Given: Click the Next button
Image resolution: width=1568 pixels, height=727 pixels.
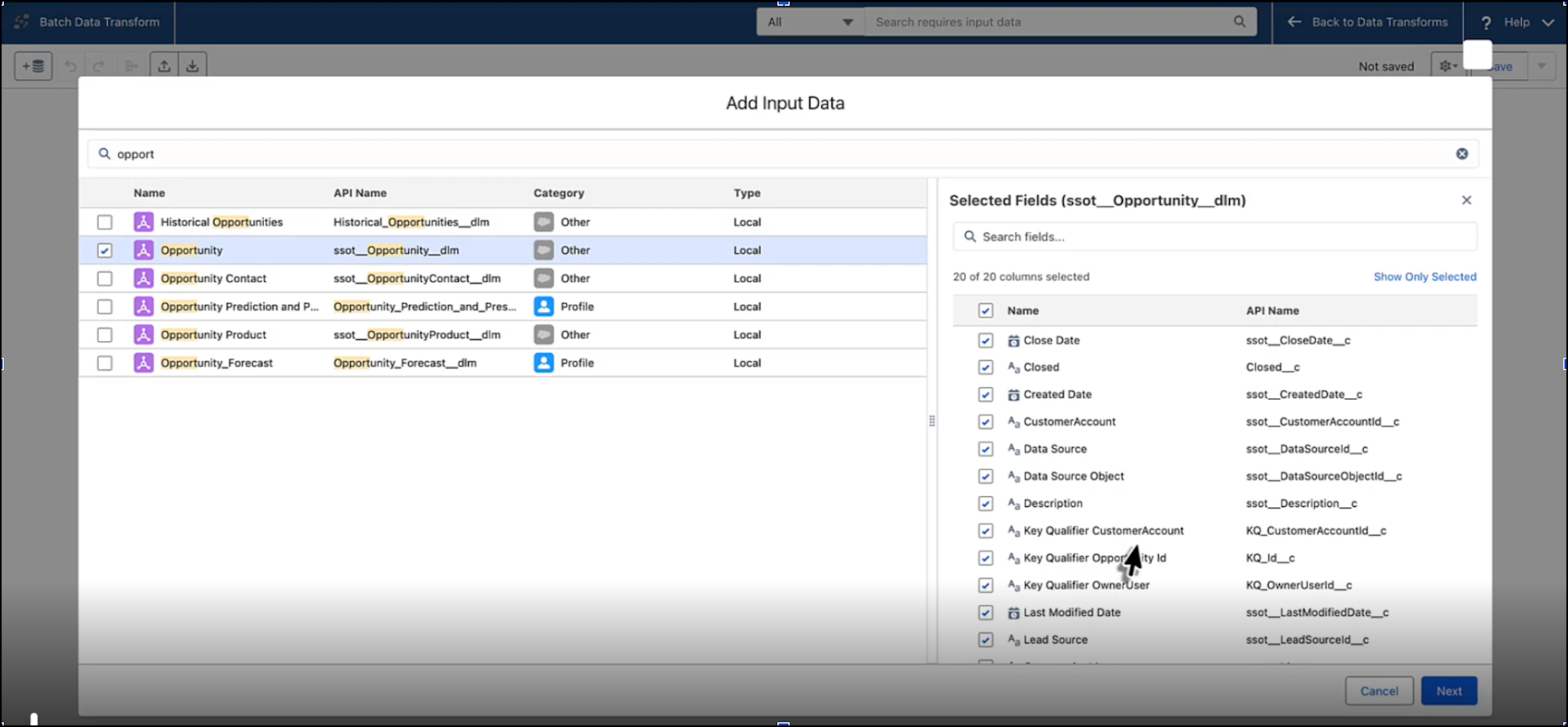Looking at the screenshot, I should pyautogui.click(x=1449, y=690).
